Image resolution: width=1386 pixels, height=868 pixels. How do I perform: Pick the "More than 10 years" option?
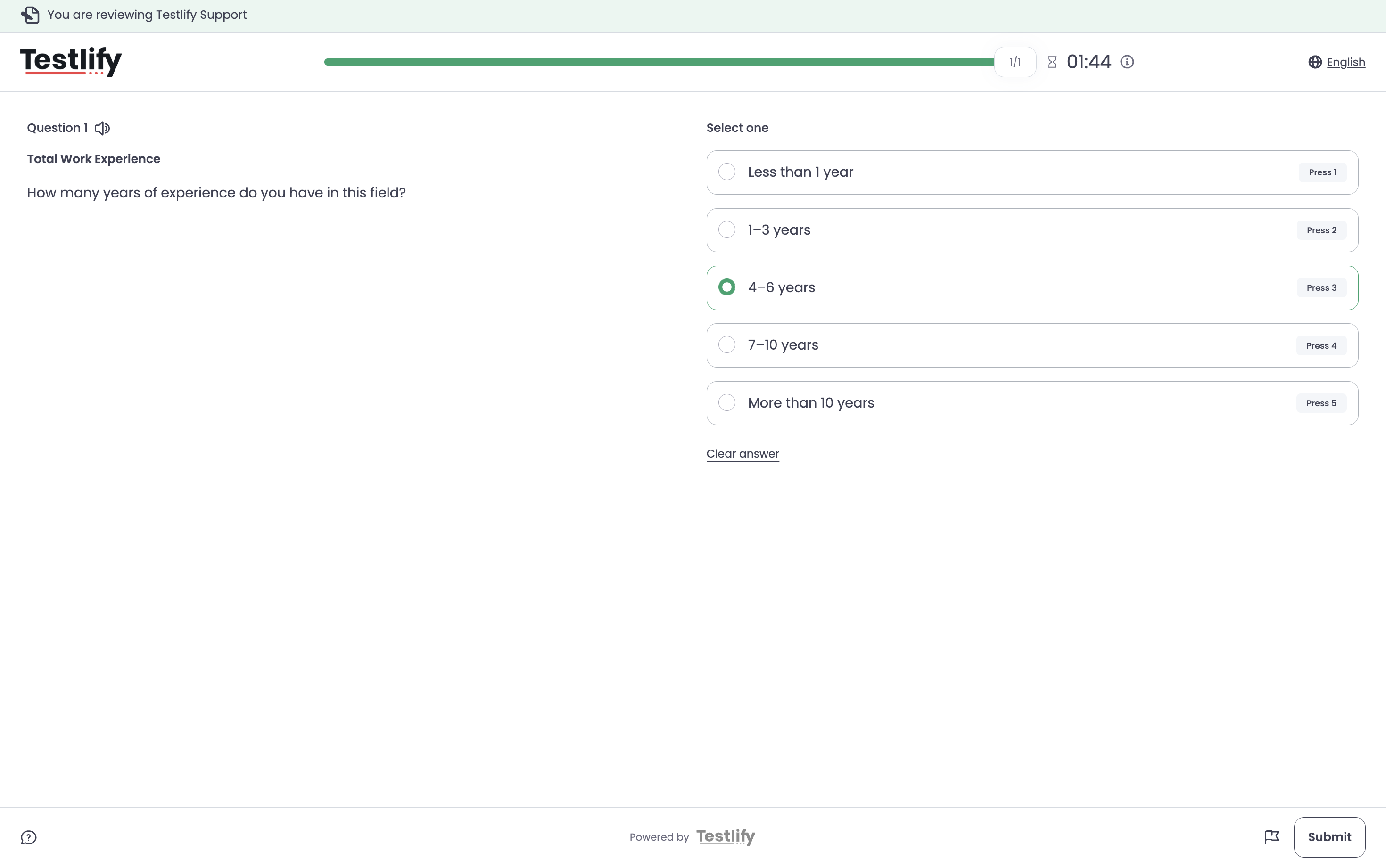(1032, 403)
